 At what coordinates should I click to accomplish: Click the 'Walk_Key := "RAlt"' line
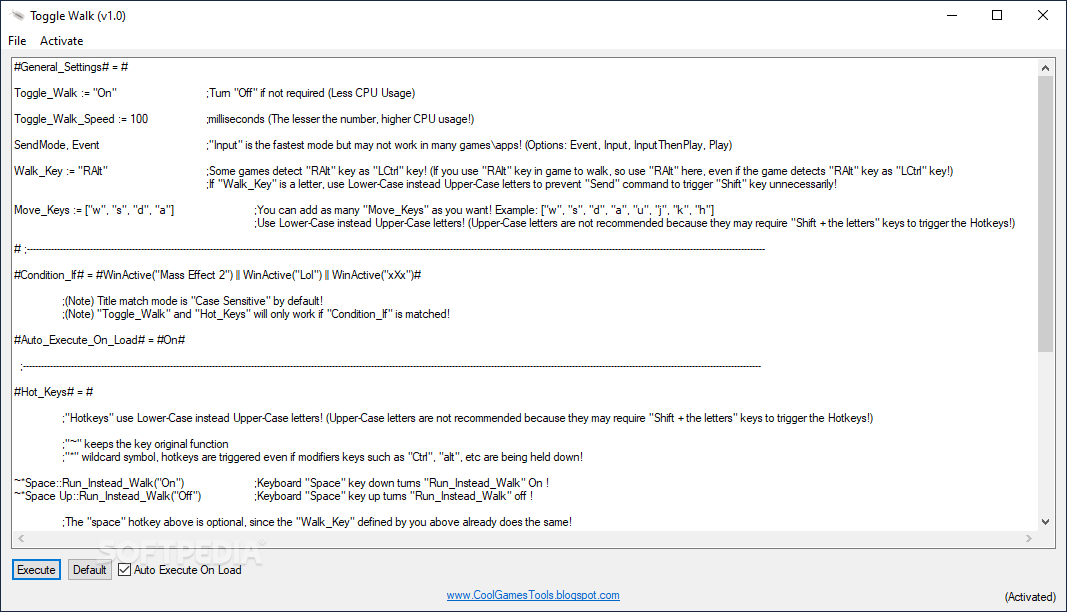coord(61,171)
